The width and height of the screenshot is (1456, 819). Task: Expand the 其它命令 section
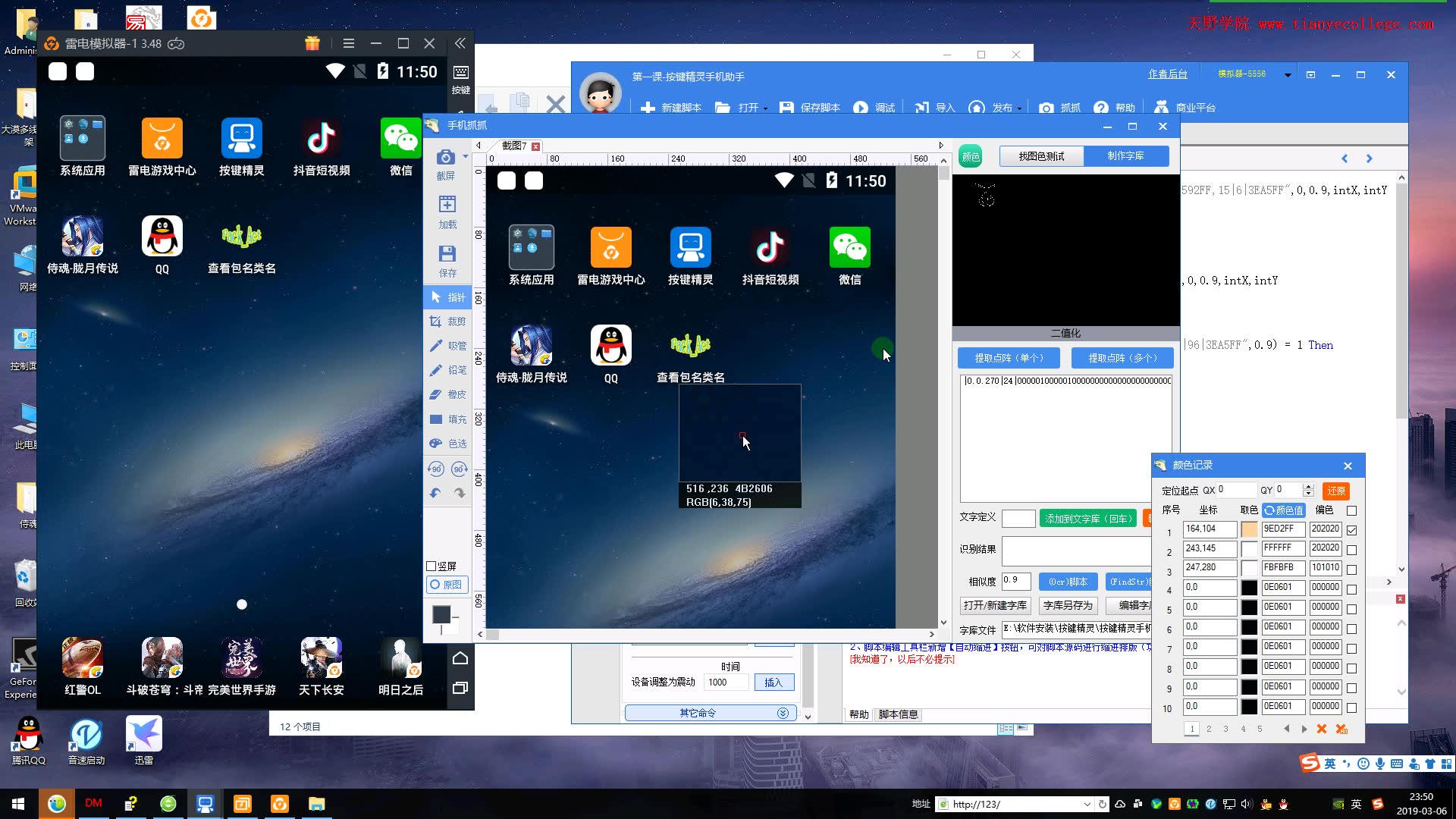click(783, 713)
